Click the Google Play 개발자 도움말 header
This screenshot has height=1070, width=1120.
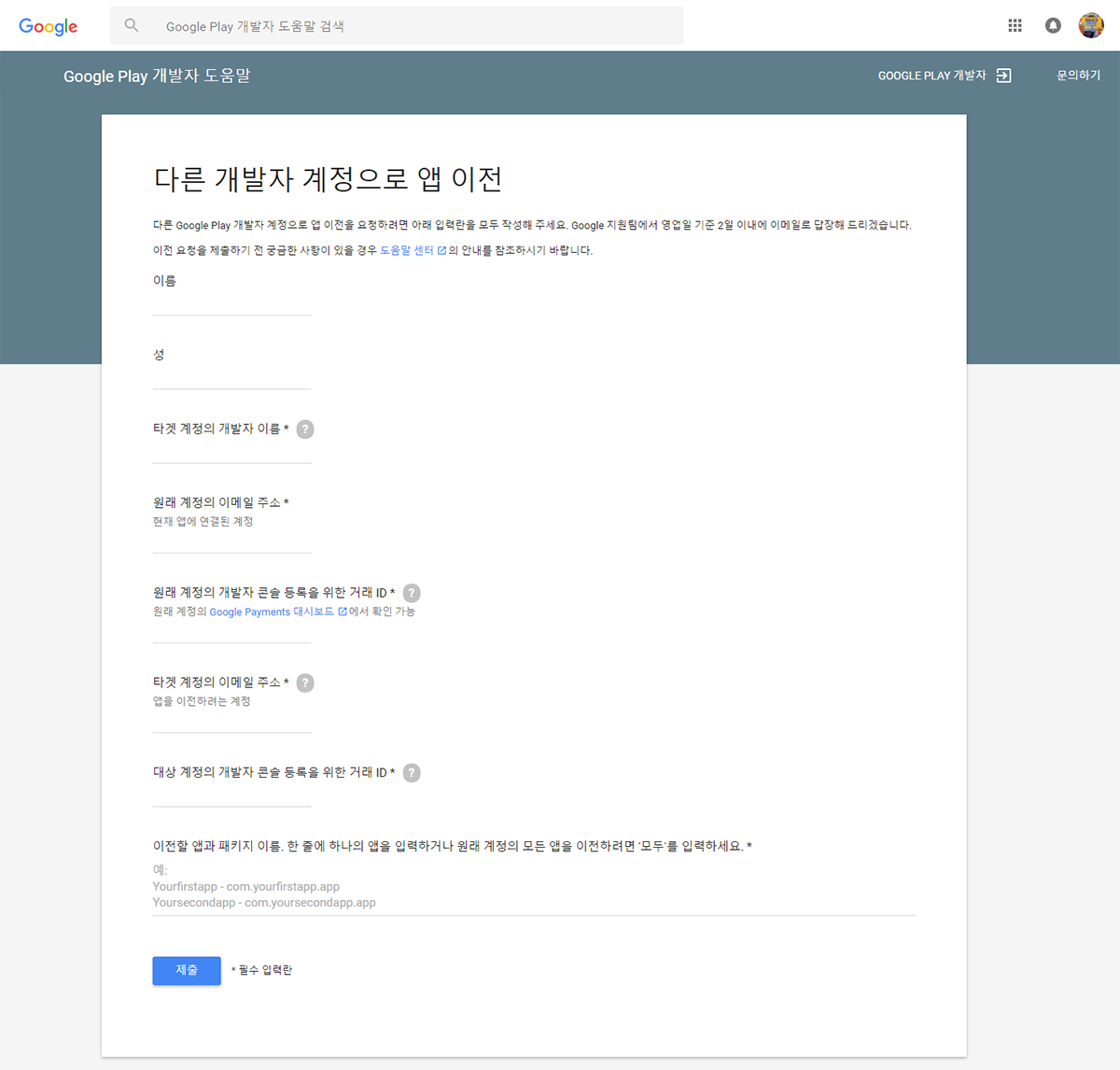(x=157, y=76)
